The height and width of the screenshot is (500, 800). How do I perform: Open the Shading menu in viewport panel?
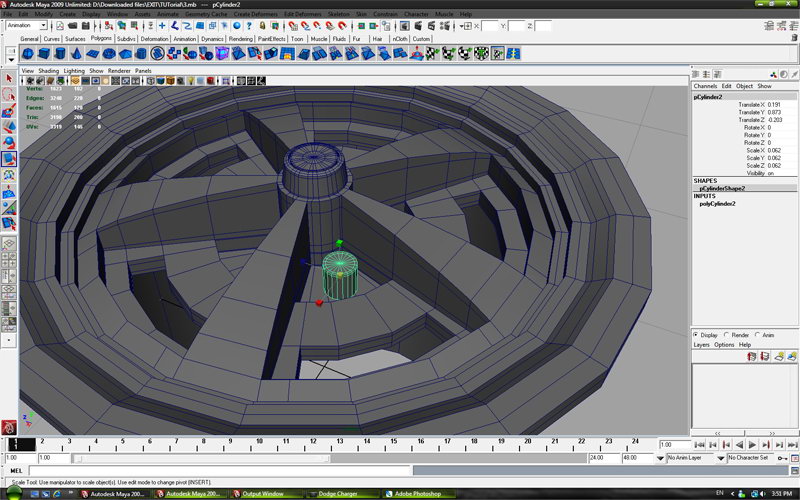click(49, 71)
